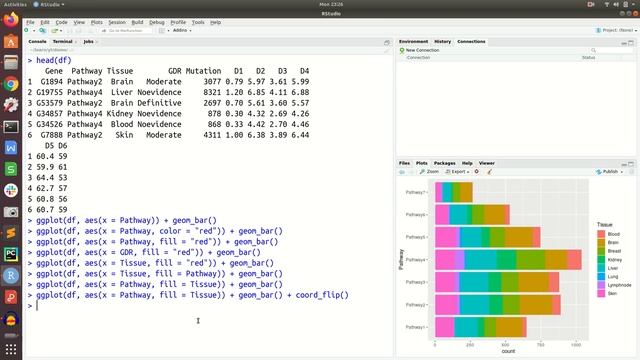Select the Connections tab
Screen dimensions: 640x360
(471, 42)
